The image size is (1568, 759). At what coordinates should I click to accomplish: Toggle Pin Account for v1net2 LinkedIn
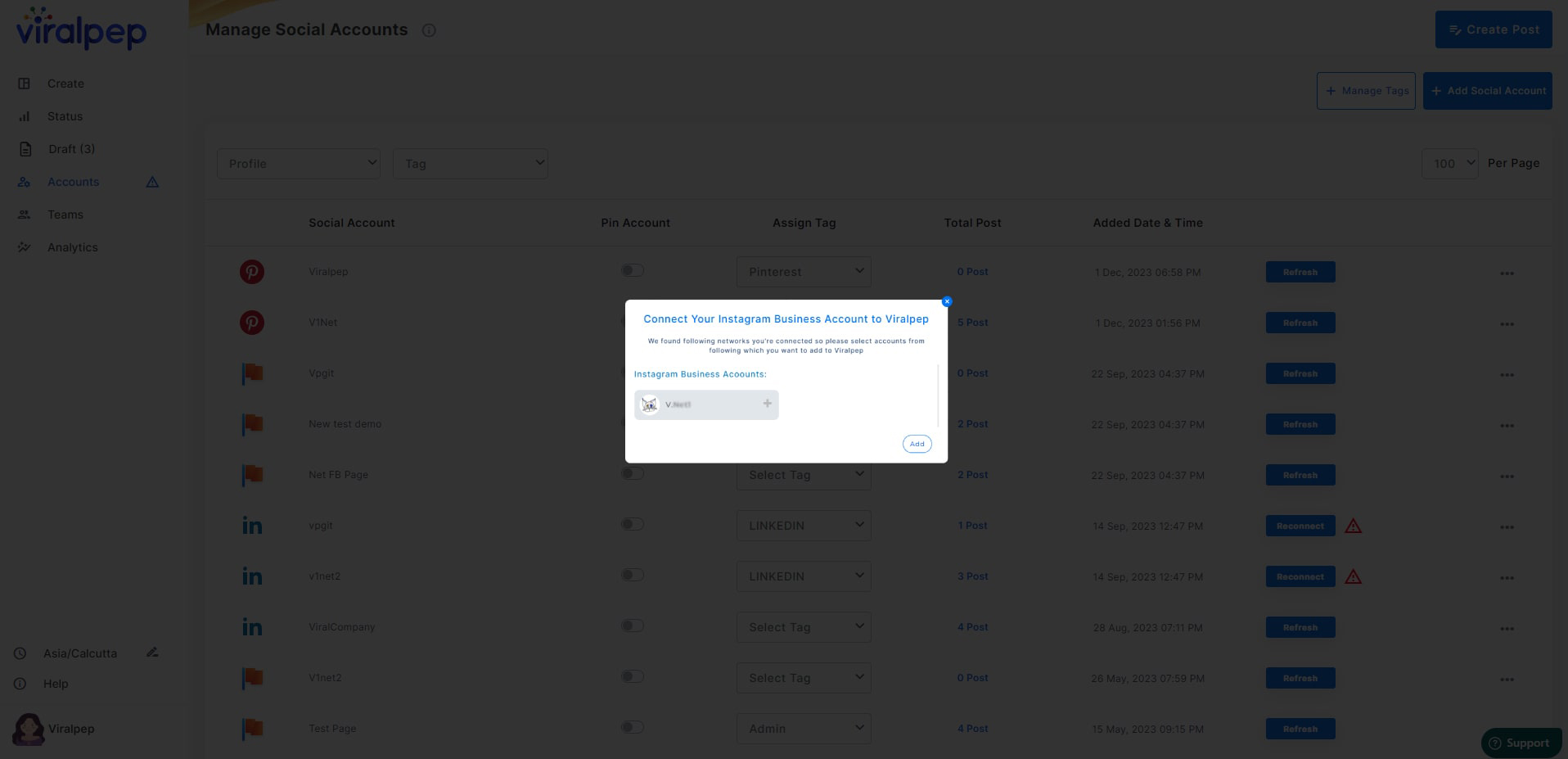point(632,575)
